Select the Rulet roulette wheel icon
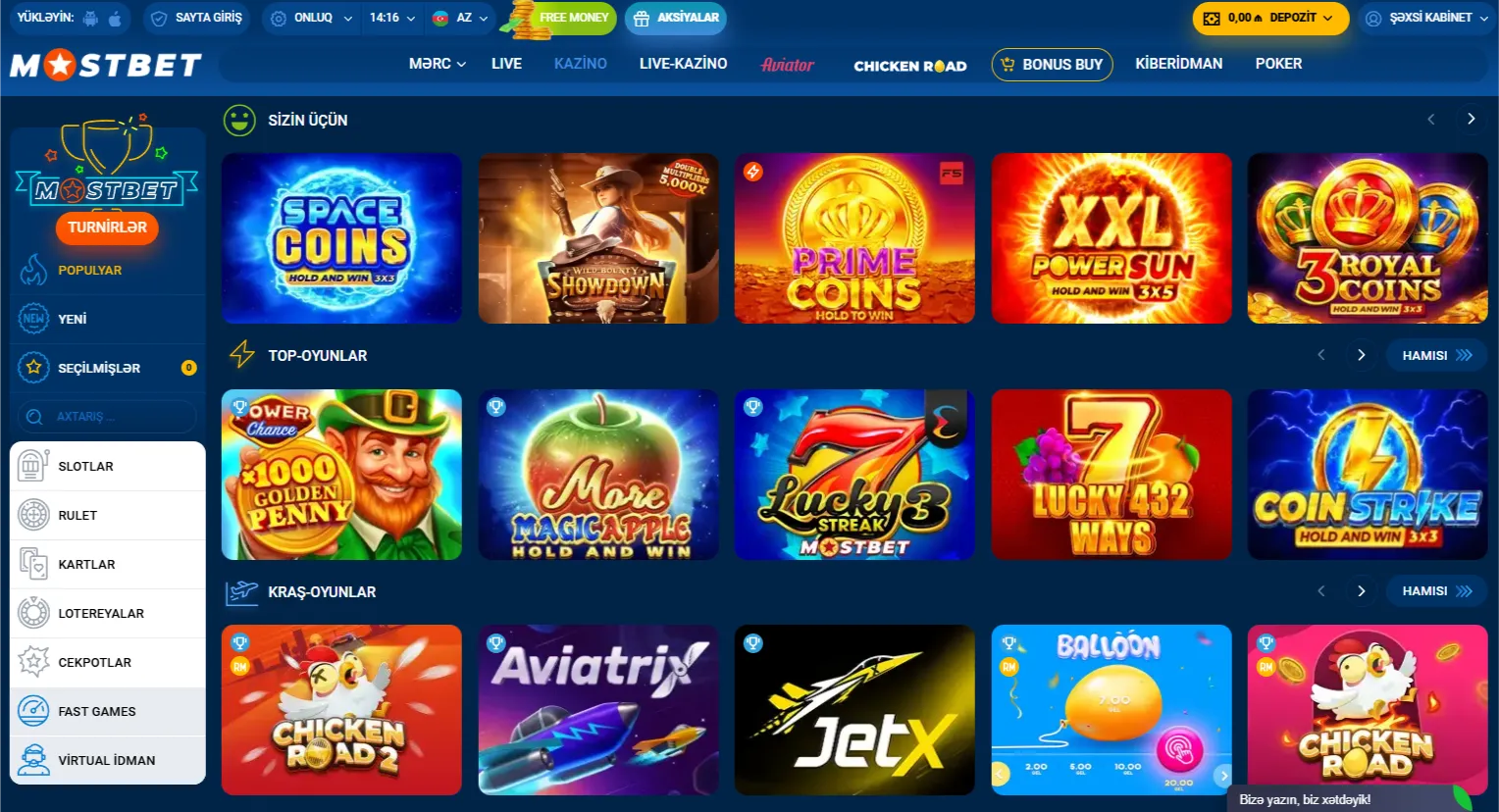This screenshot has height=812, width=1499. click(33, 515)
